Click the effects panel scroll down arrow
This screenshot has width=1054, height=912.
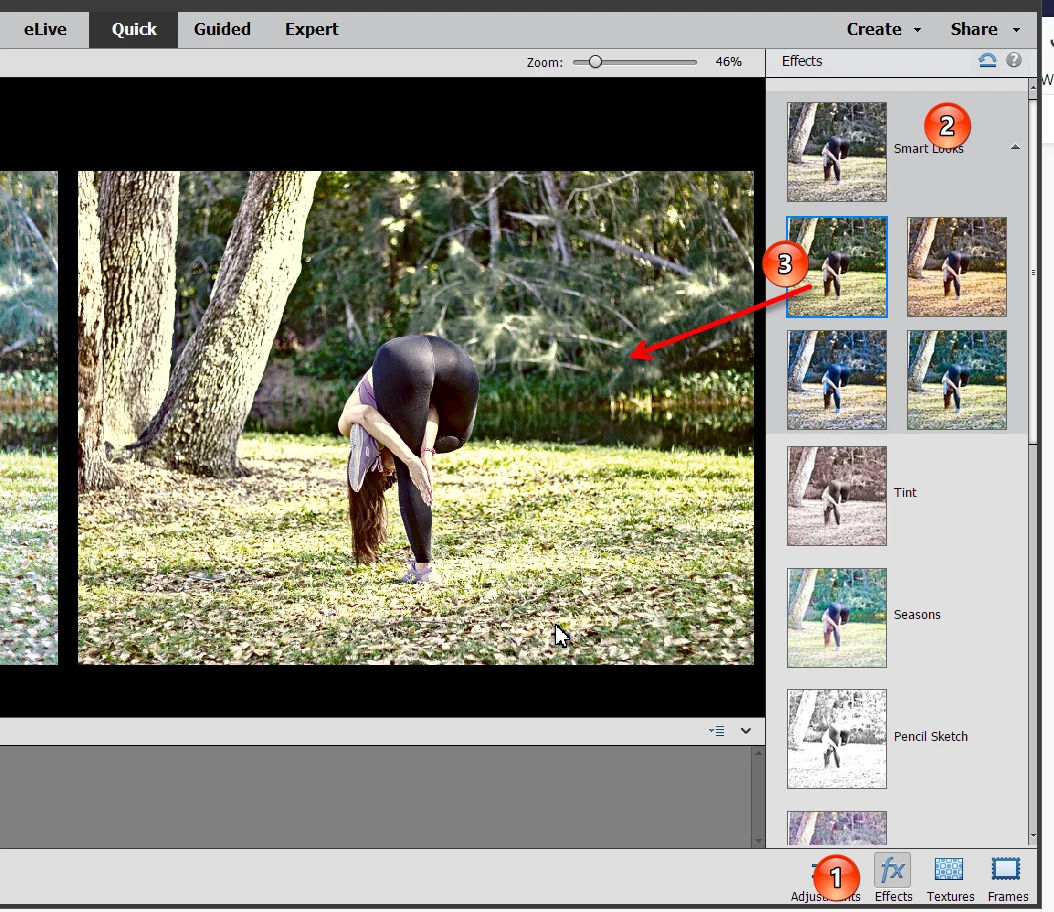pos(1033,836)
